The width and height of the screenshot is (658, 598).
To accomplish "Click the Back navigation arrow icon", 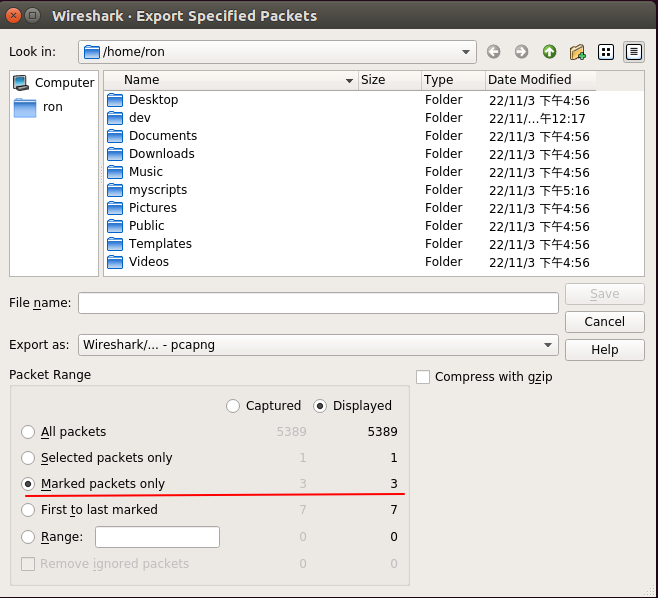I will click(494, 52).
